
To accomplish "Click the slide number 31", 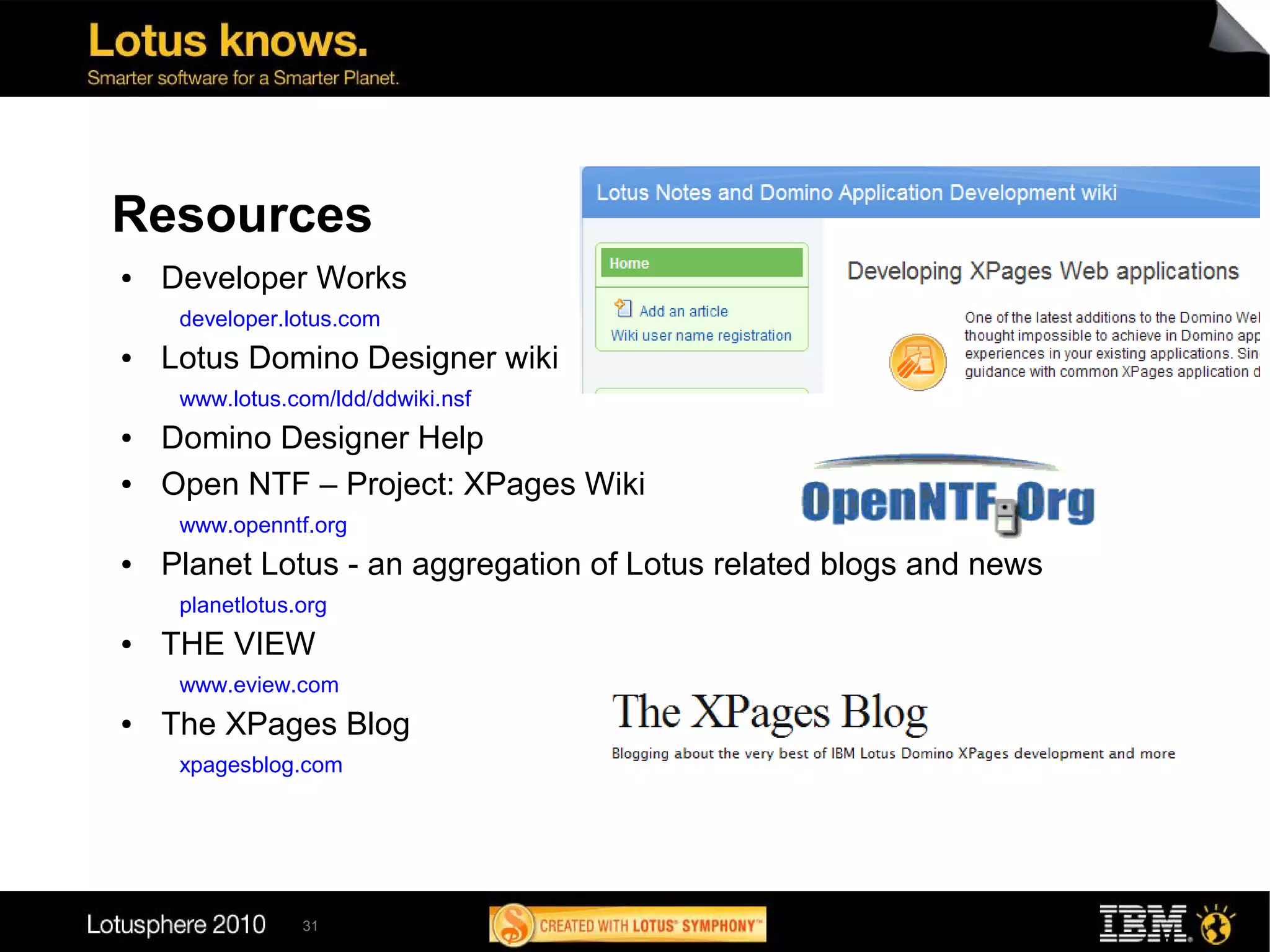I will point(310,926).
